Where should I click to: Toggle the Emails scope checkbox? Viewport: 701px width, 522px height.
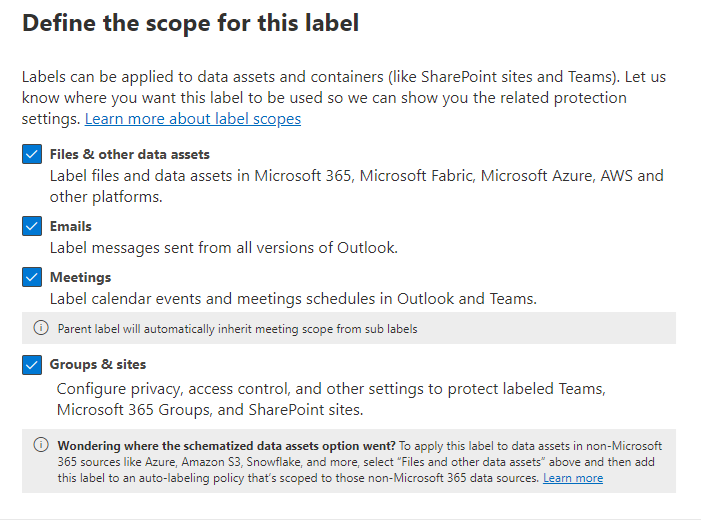click(x=31, y=227)
